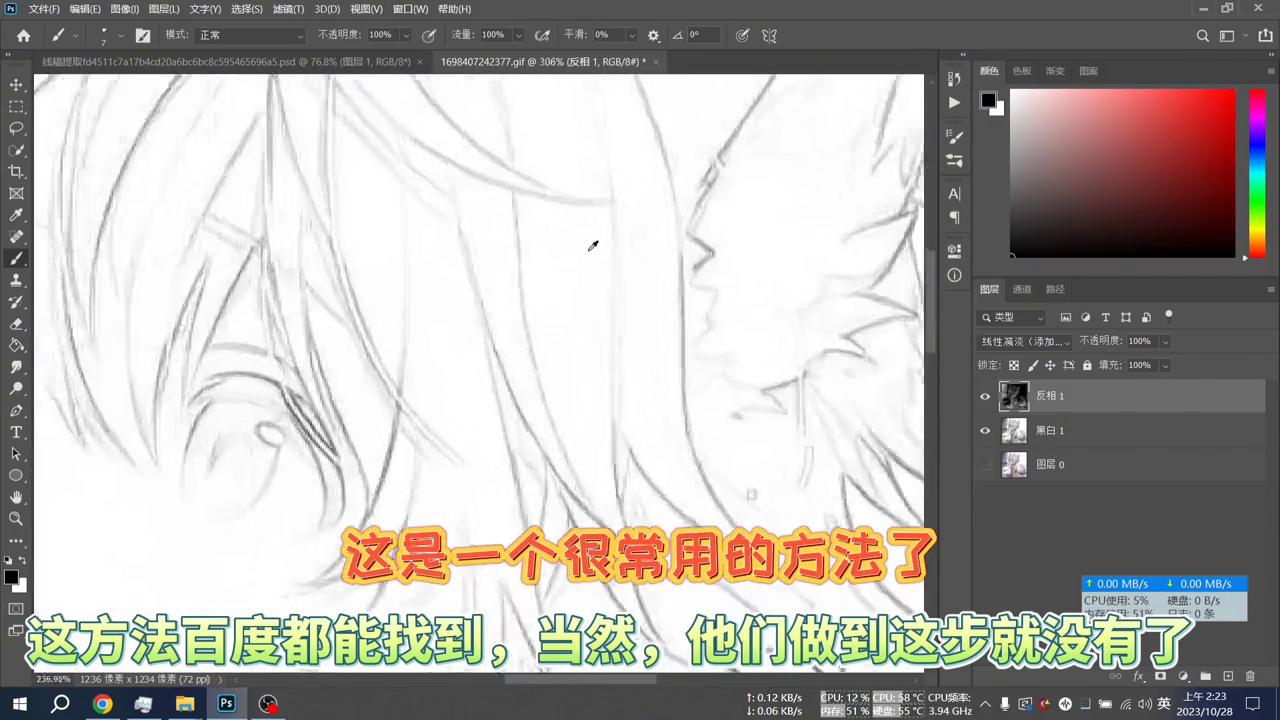Toggle lock image pixels brush icon
Image resolution: width=1280 pixels, height=720 pixels.
(1033, 366)
